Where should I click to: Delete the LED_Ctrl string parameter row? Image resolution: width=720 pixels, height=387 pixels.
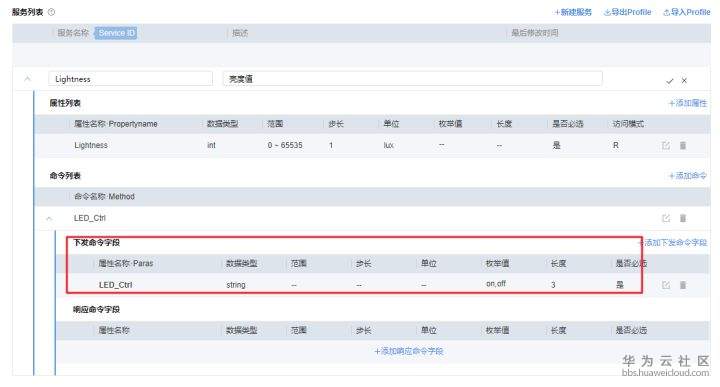pyautogui.click(x=683, y=285)
